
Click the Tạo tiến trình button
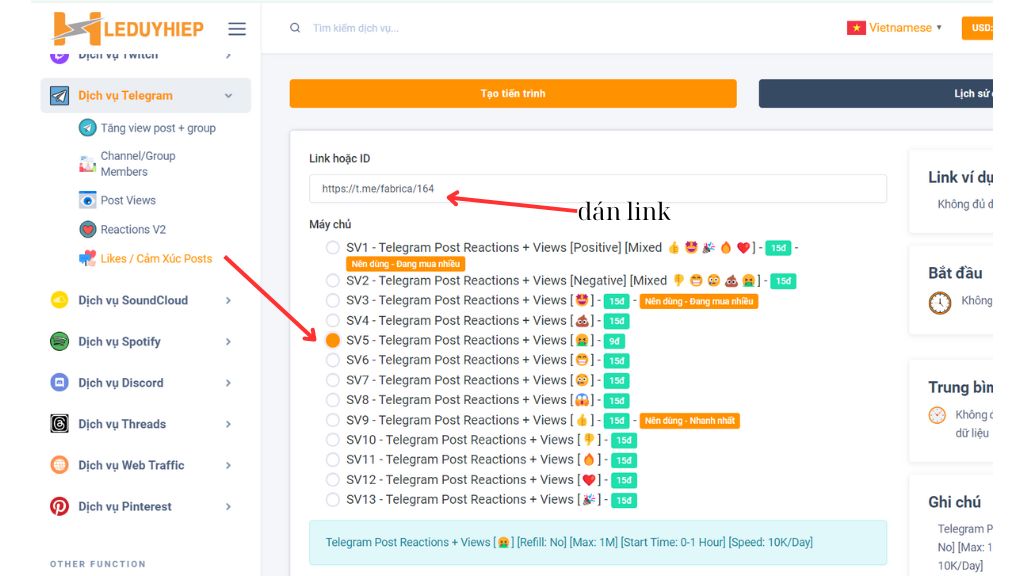[513, 93]
